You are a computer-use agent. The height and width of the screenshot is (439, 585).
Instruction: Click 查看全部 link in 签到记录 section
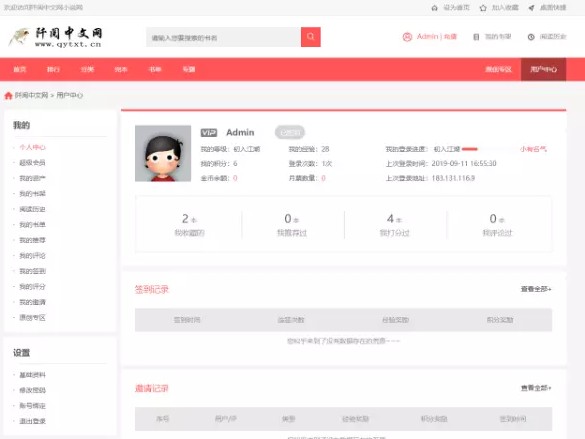point(536,289)
